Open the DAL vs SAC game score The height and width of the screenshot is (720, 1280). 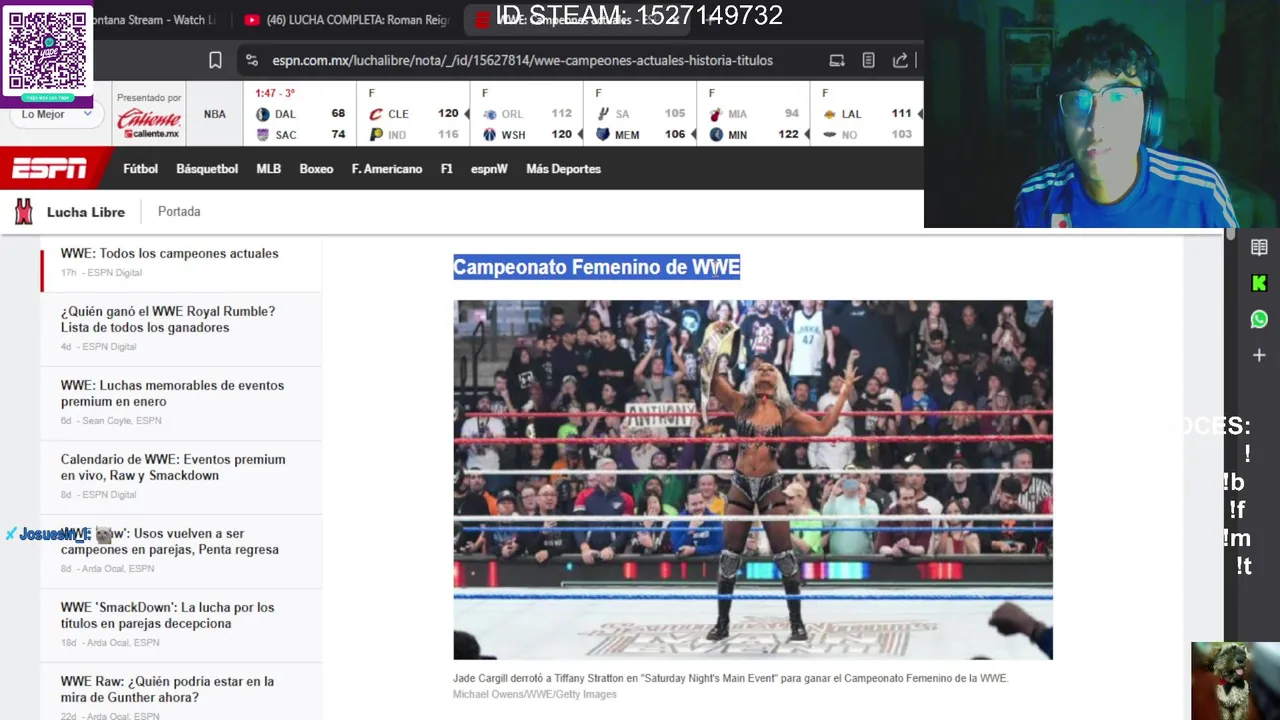pos(300,113)
